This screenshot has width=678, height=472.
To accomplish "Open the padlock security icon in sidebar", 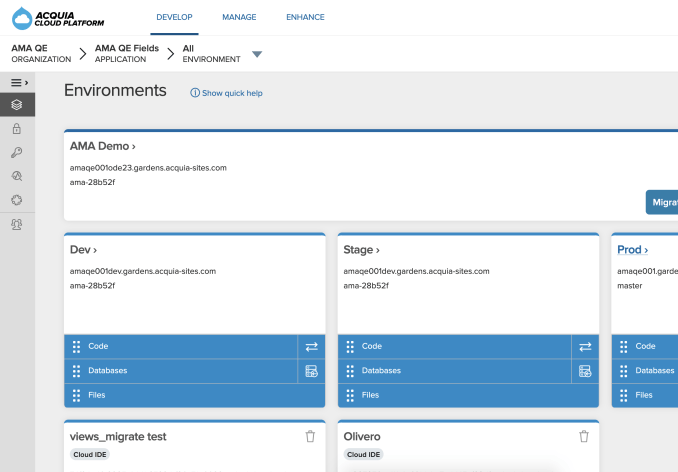I will [x=17, y=128].
